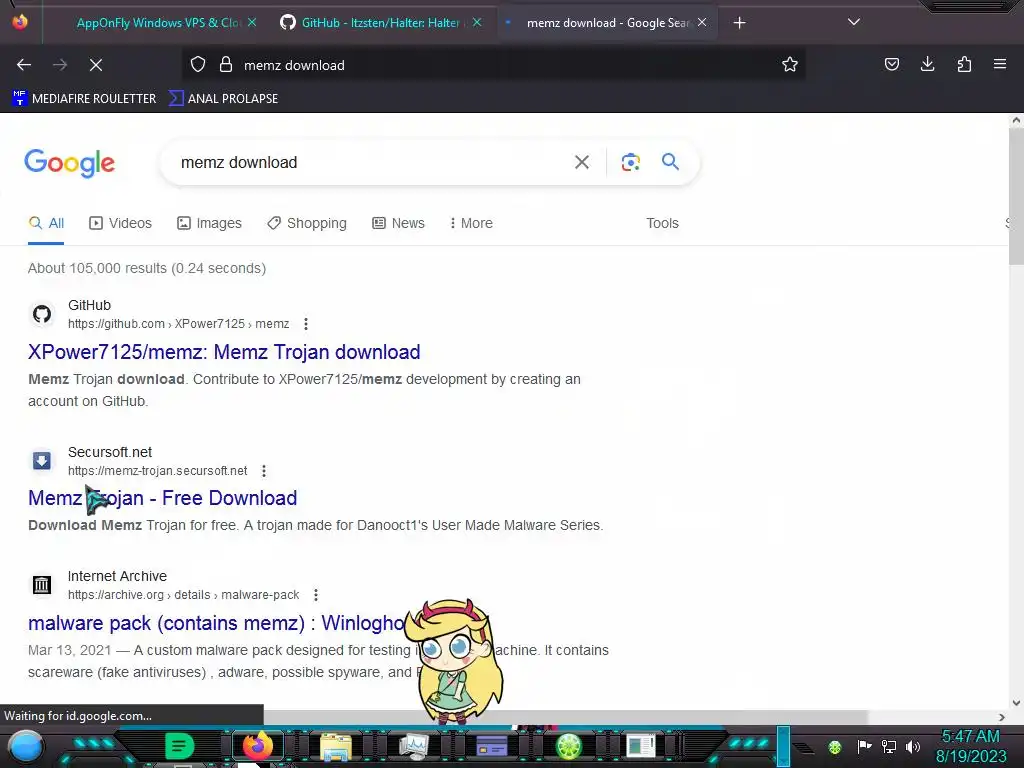Viewport: 1024px width, 768px height.
Task: Open options for the Securesoft.net result
Action: click(x=264, y=471)
